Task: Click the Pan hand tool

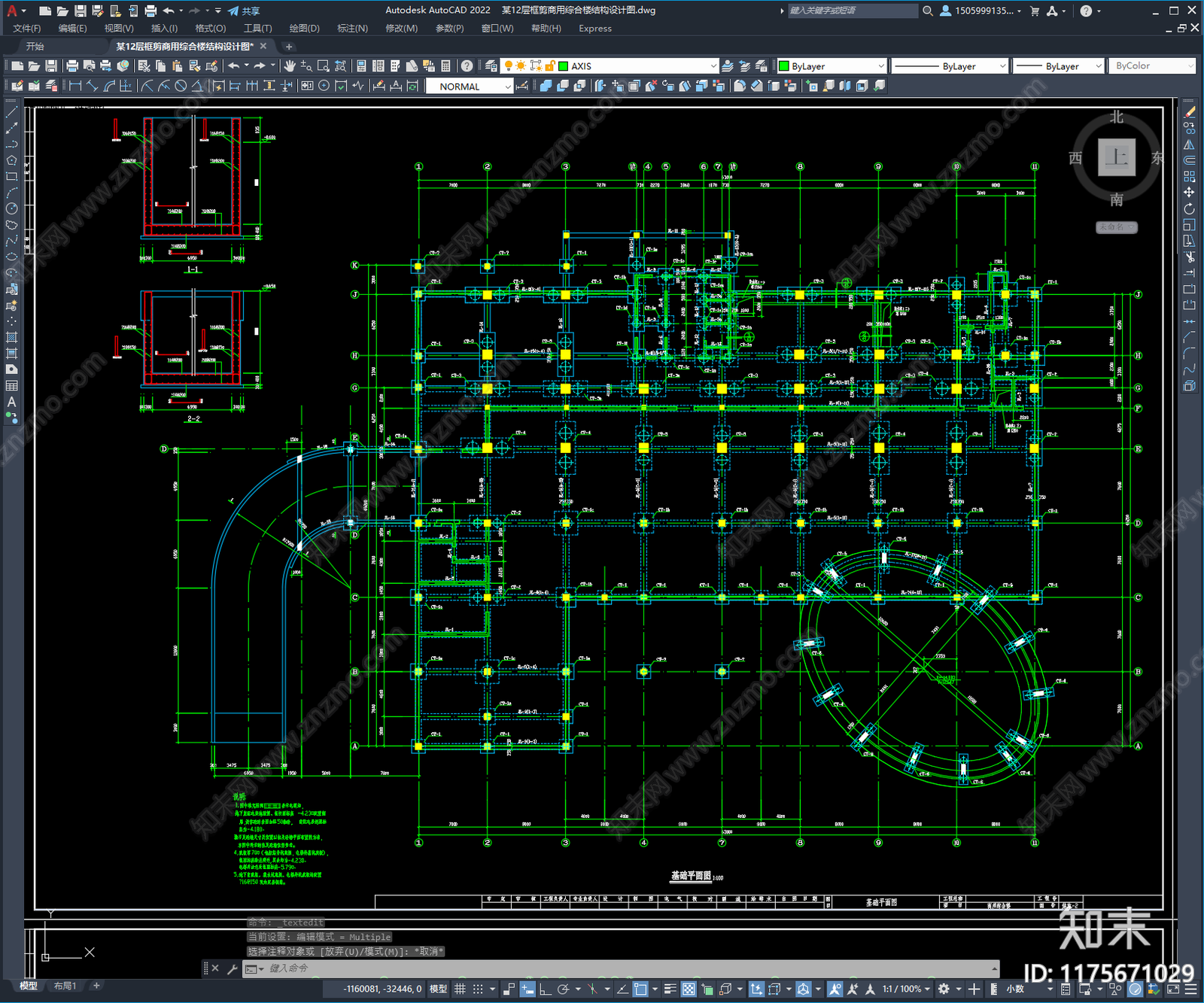Action: [290, 66]
